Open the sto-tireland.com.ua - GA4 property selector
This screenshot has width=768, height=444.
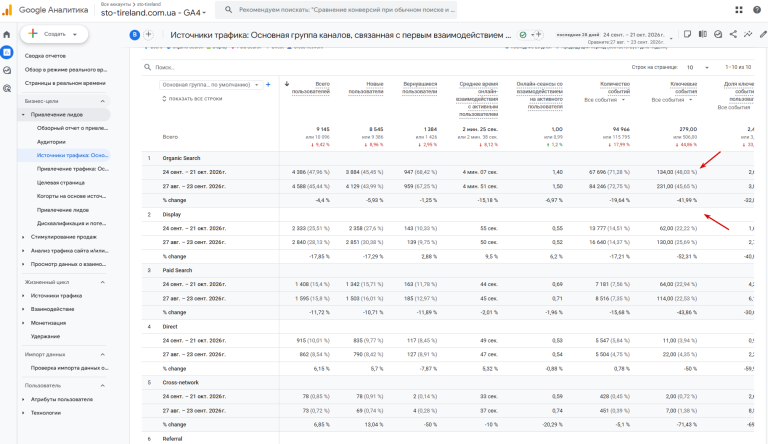tap(153, 13)
